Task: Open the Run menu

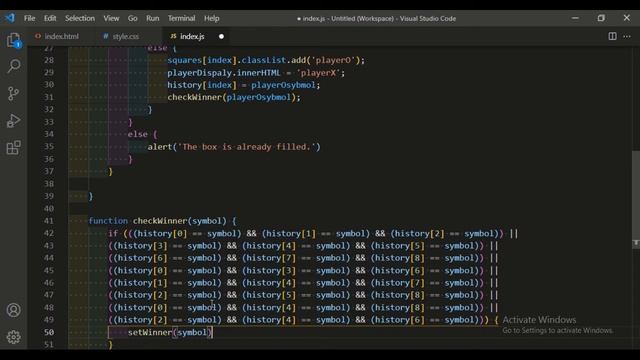Action: point(153,18)
